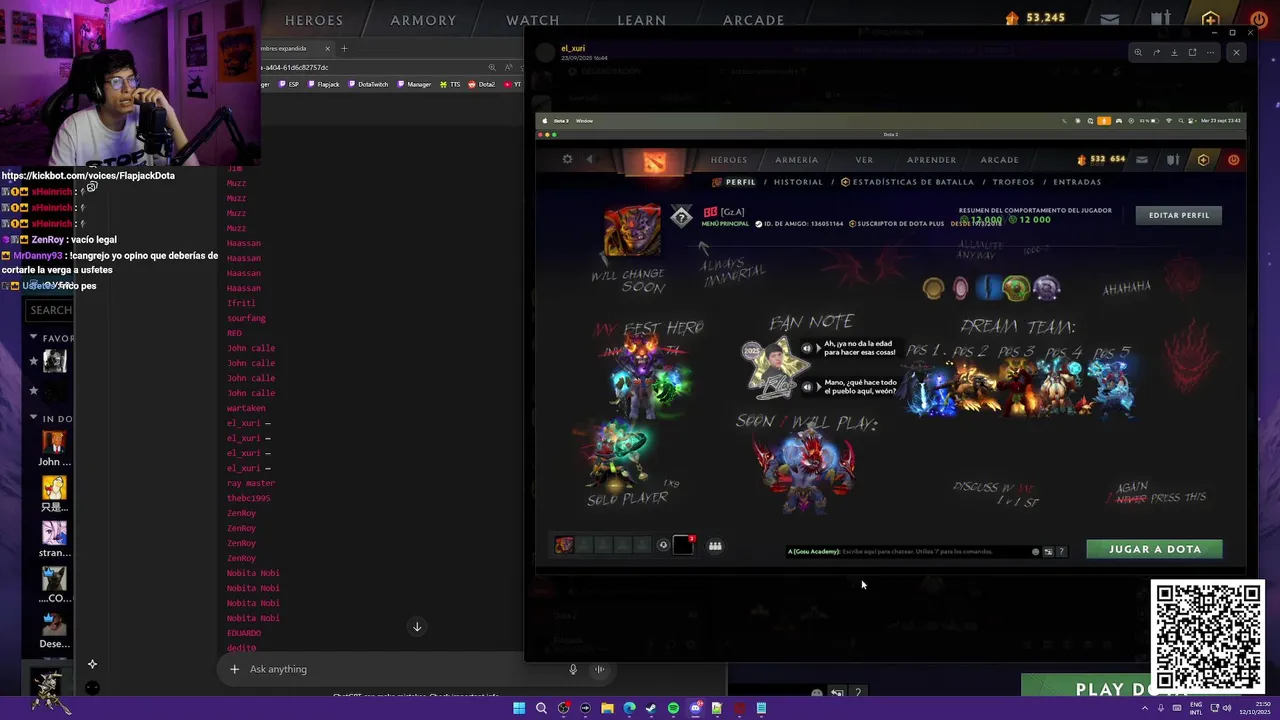Open the ARMORY tab in Dota
The height and width of the screenshot is (720, 1280).
(423, 20)
